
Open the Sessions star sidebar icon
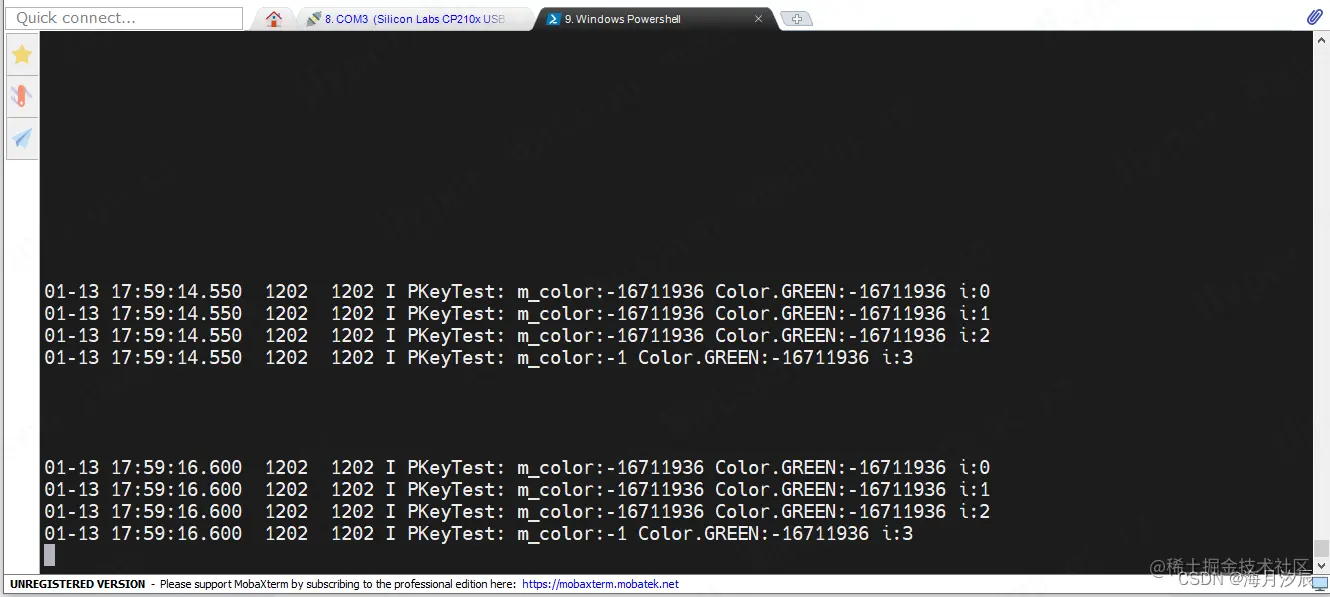[22, 55]
